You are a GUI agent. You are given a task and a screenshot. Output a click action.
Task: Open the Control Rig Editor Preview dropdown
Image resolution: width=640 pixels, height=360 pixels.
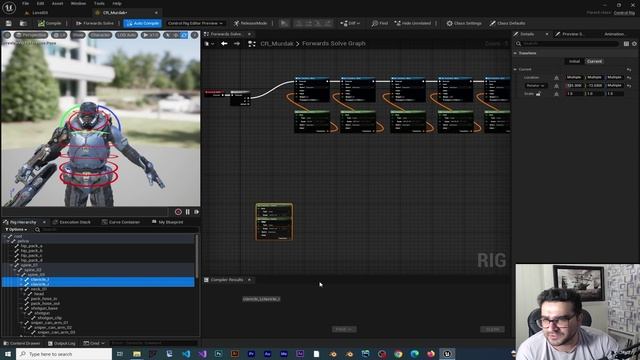coord(195,23)
